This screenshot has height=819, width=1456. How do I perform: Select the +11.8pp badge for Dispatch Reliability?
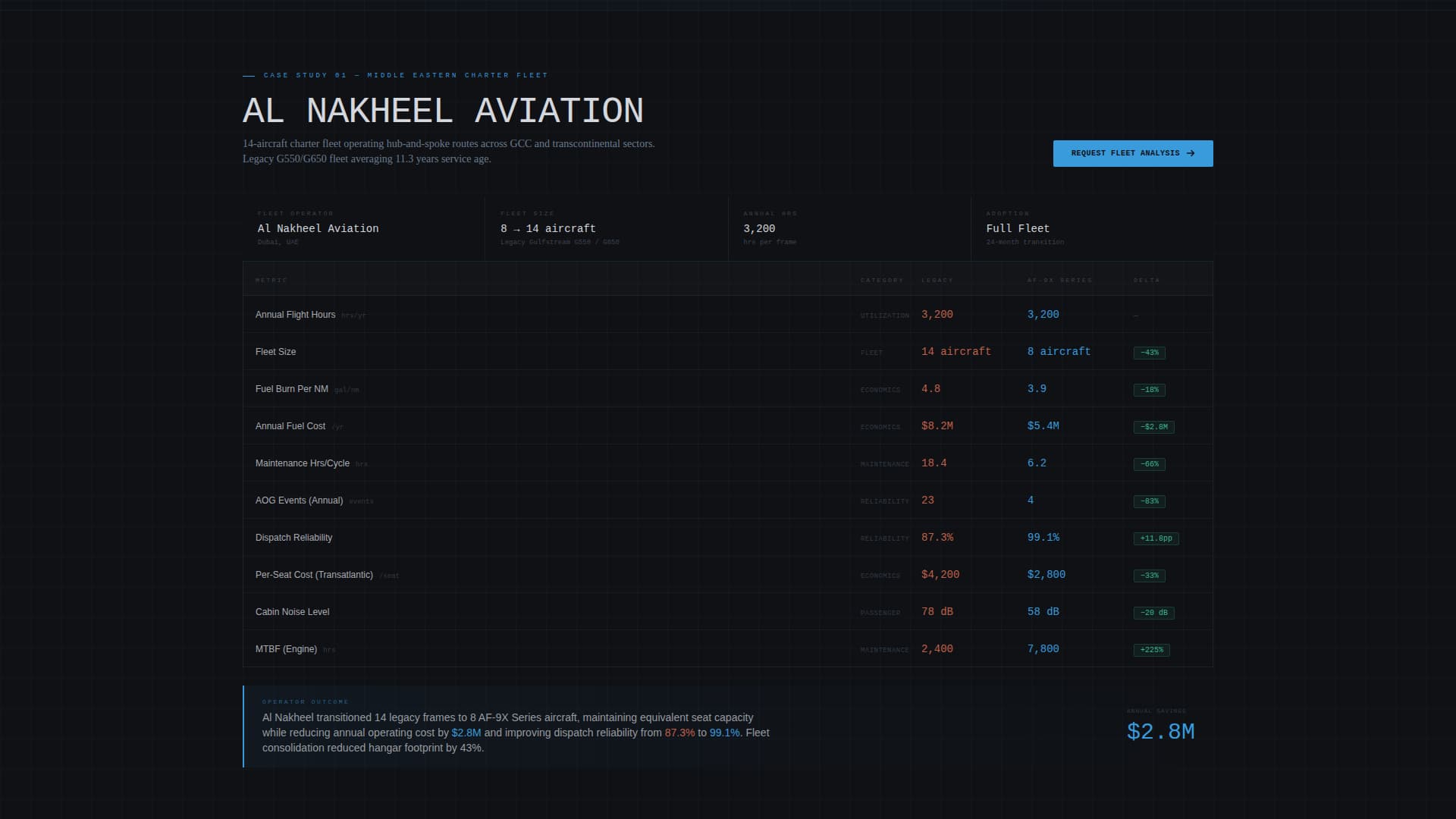pos(1154,538)
